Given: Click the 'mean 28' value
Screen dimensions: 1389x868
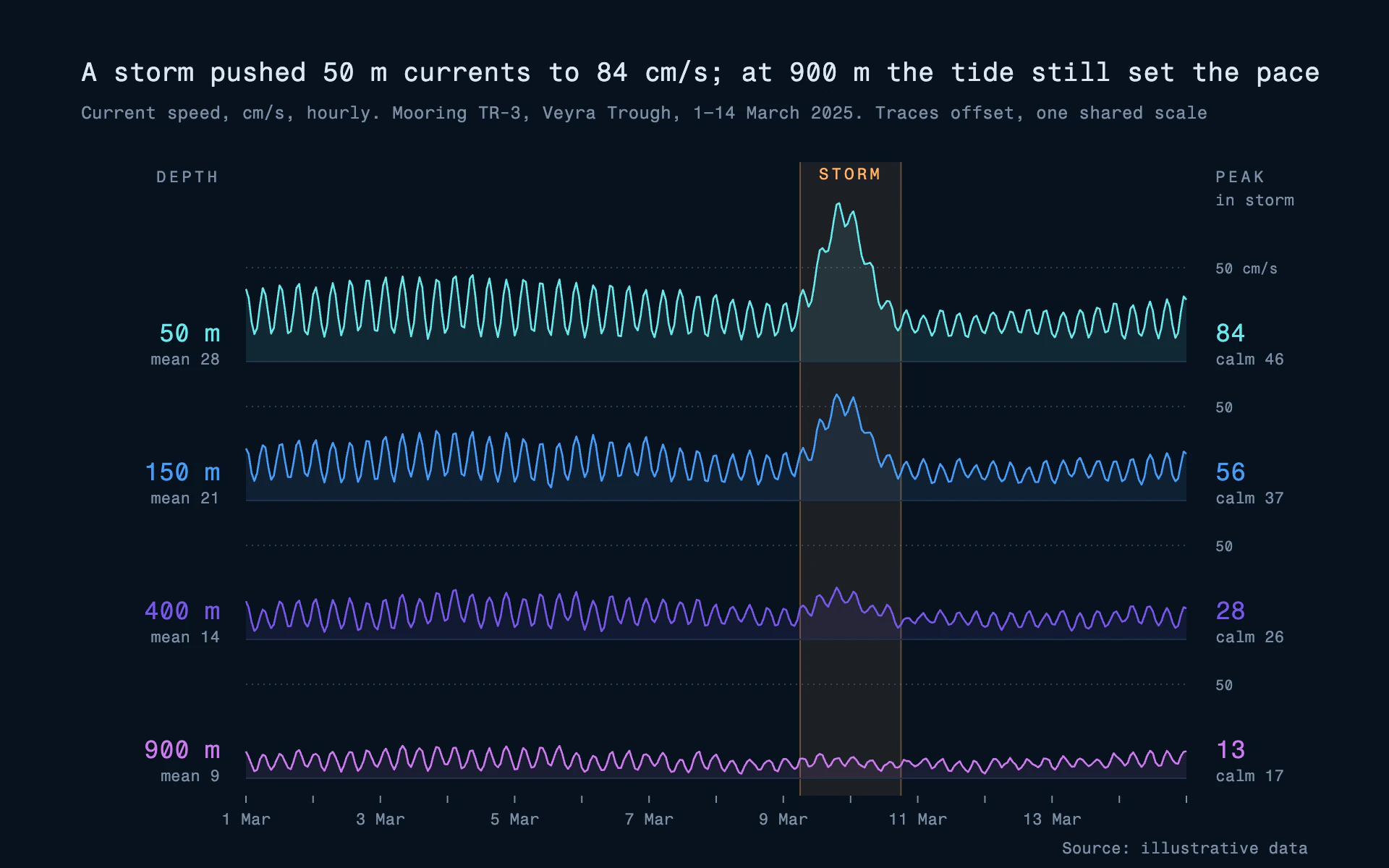Looking at the screenshot, I should pos(185,359).
